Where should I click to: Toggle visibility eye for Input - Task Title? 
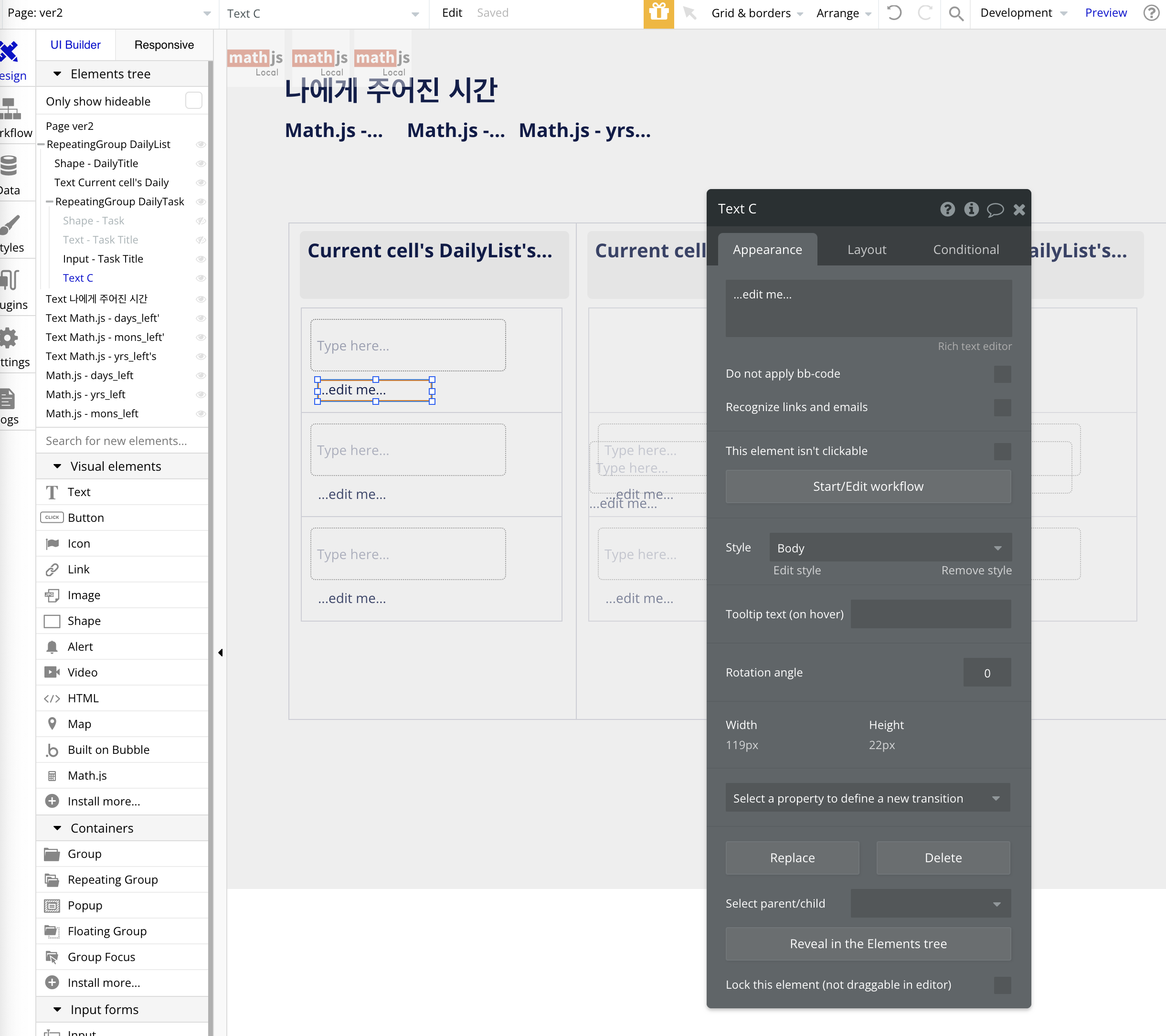201,259
